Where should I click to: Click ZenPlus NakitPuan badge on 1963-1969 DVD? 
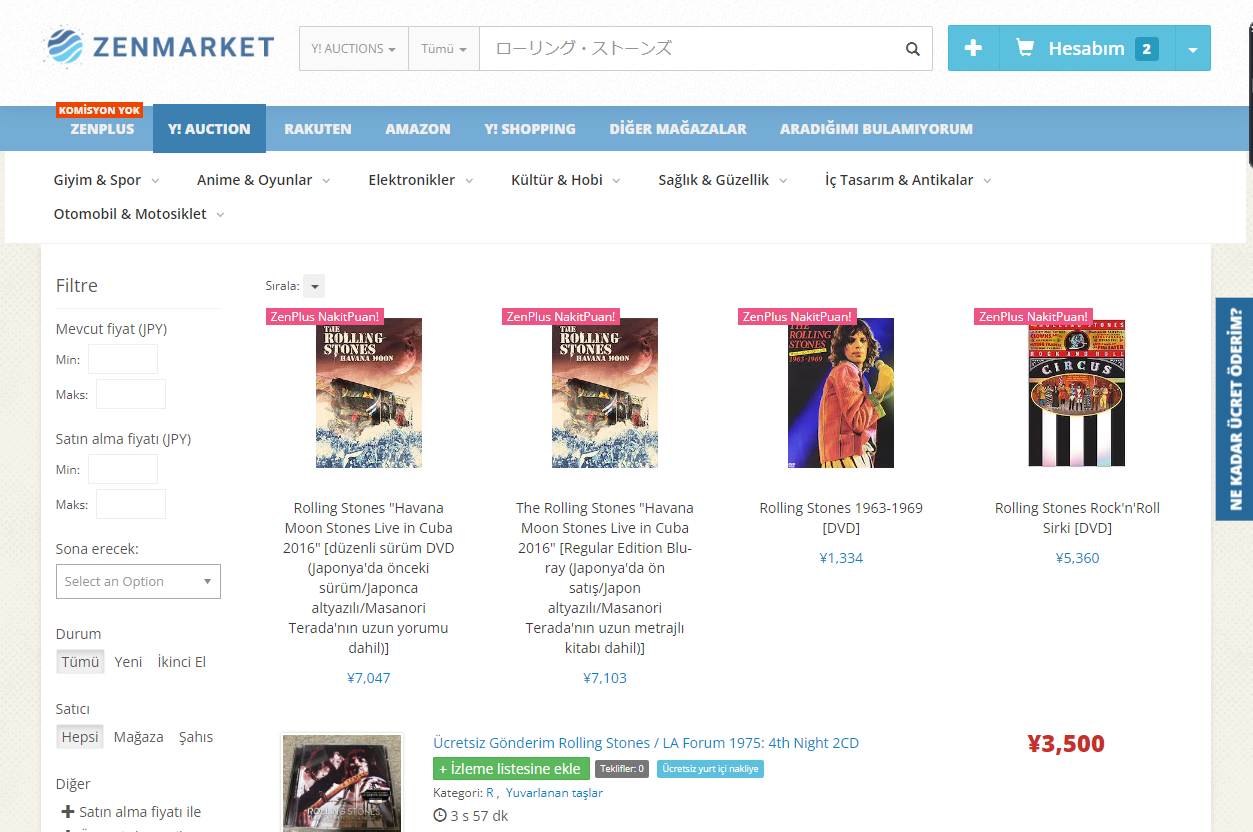pos(797,316)
